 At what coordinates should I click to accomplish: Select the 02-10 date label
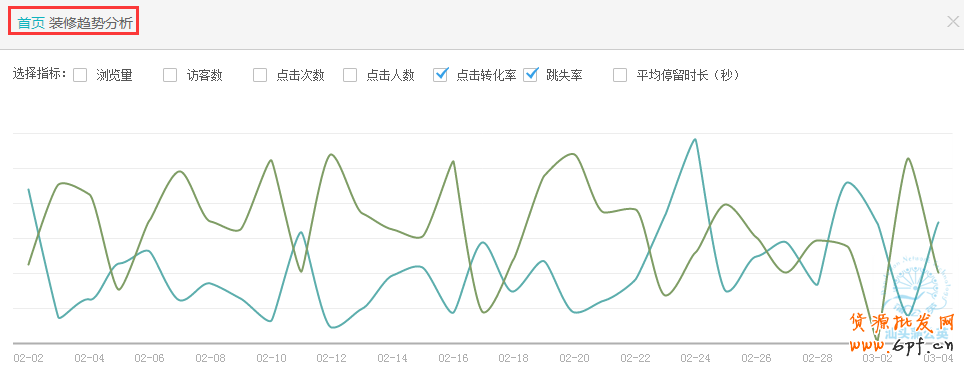coord(271,358)
